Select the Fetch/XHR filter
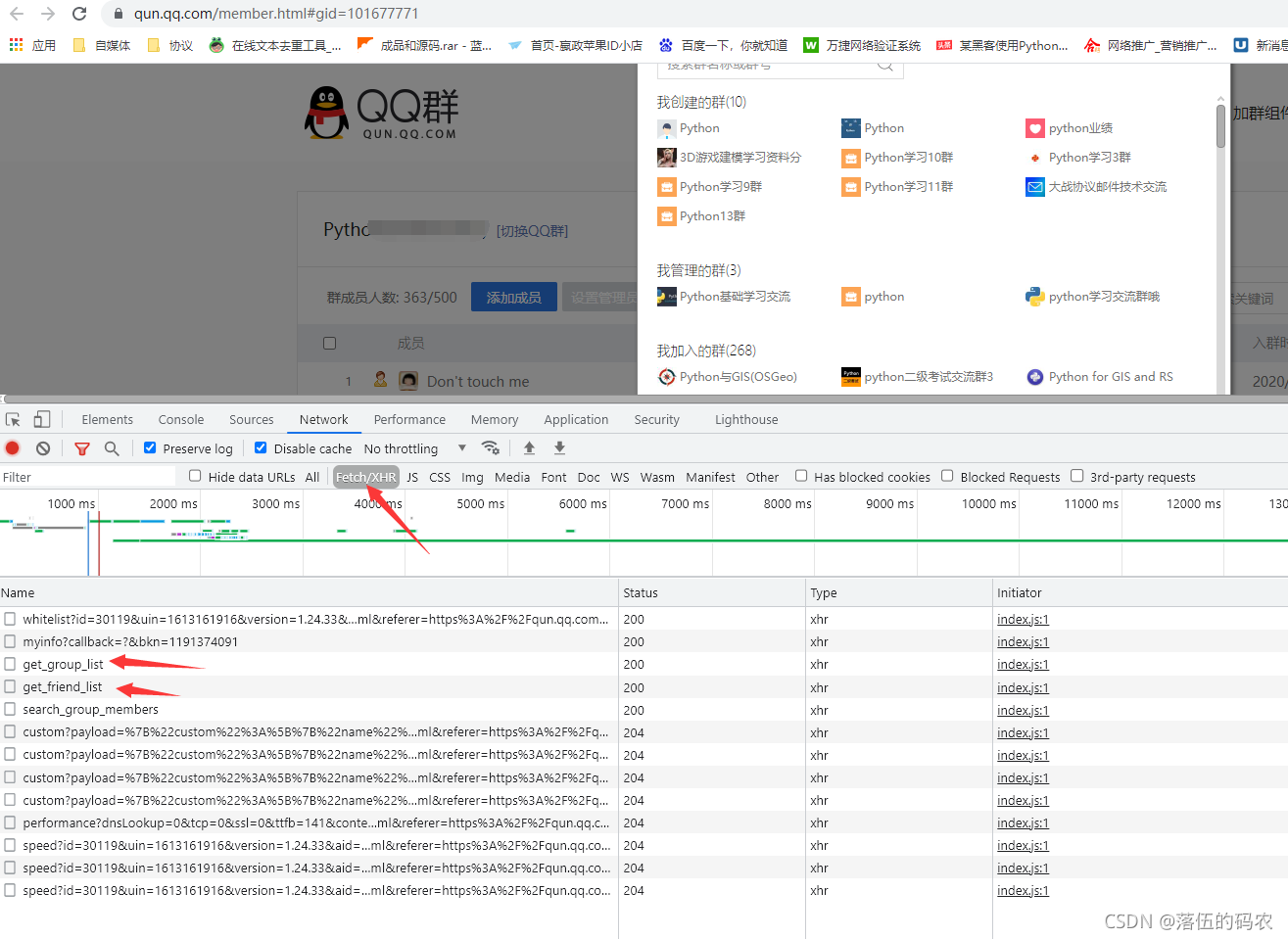The height and width of the screenshot is (939, 1288). click(x=366, y=477)
